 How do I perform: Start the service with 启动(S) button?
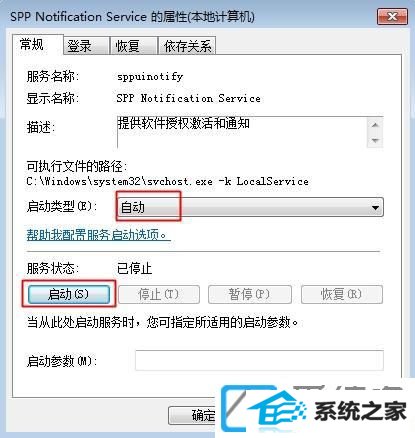69,294
